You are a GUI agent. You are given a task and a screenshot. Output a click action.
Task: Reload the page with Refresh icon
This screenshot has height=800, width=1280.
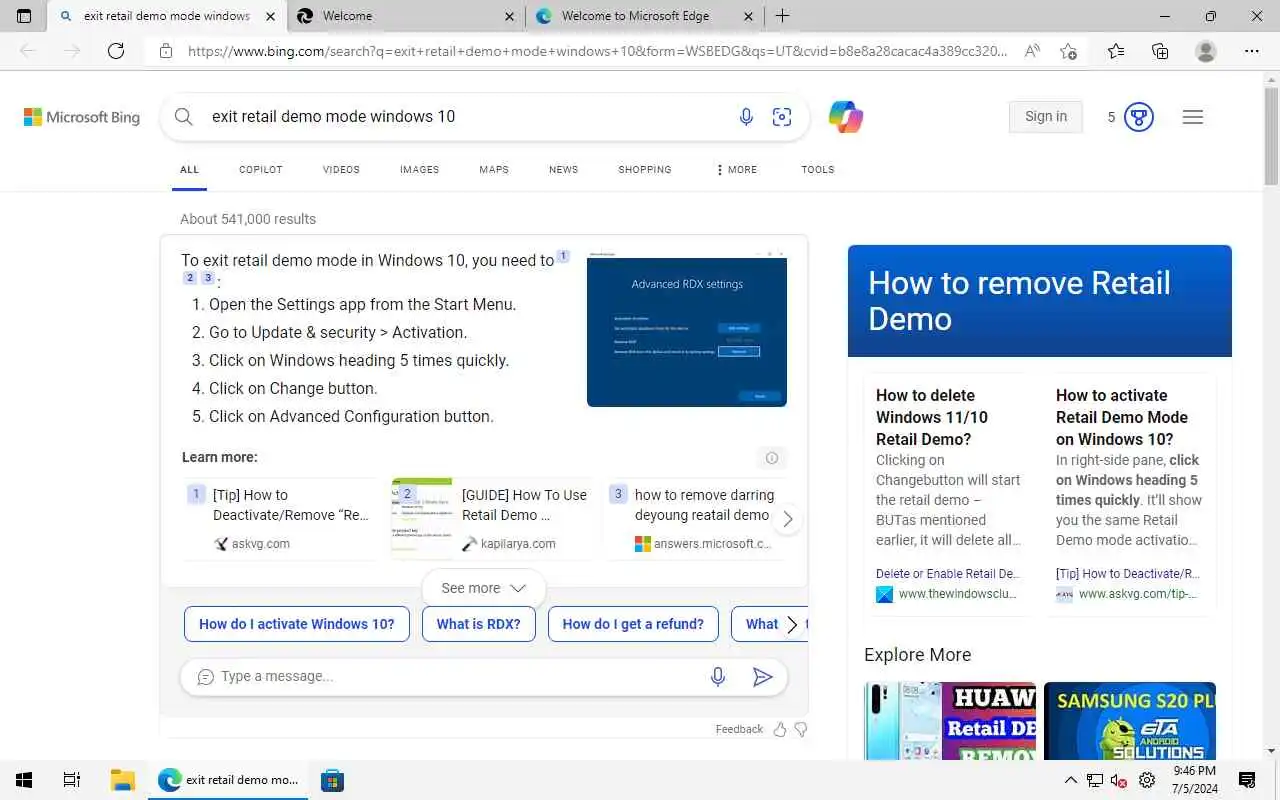(116, 51)
